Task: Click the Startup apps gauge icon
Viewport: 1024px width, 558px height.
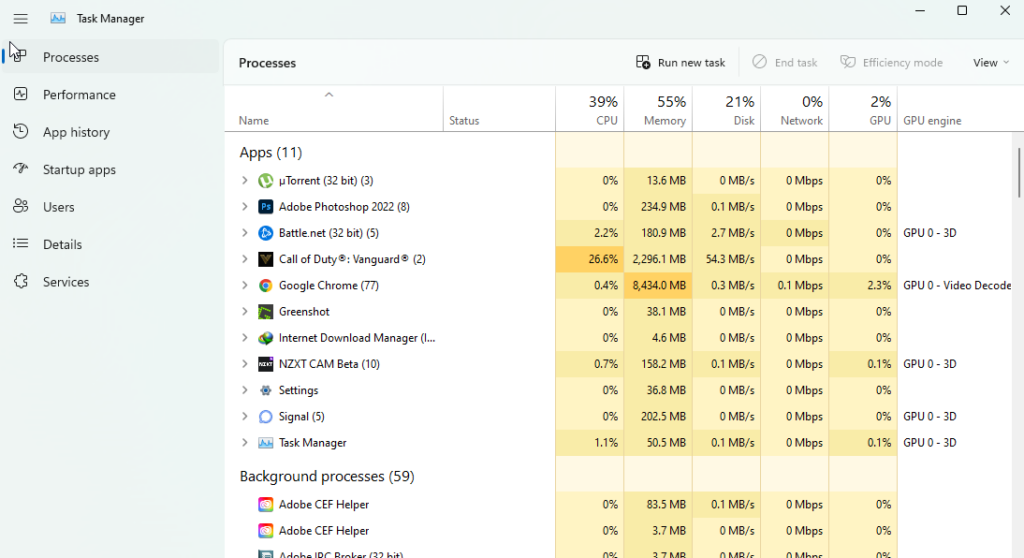Action: pyautogui.click(x=21, y=169)
